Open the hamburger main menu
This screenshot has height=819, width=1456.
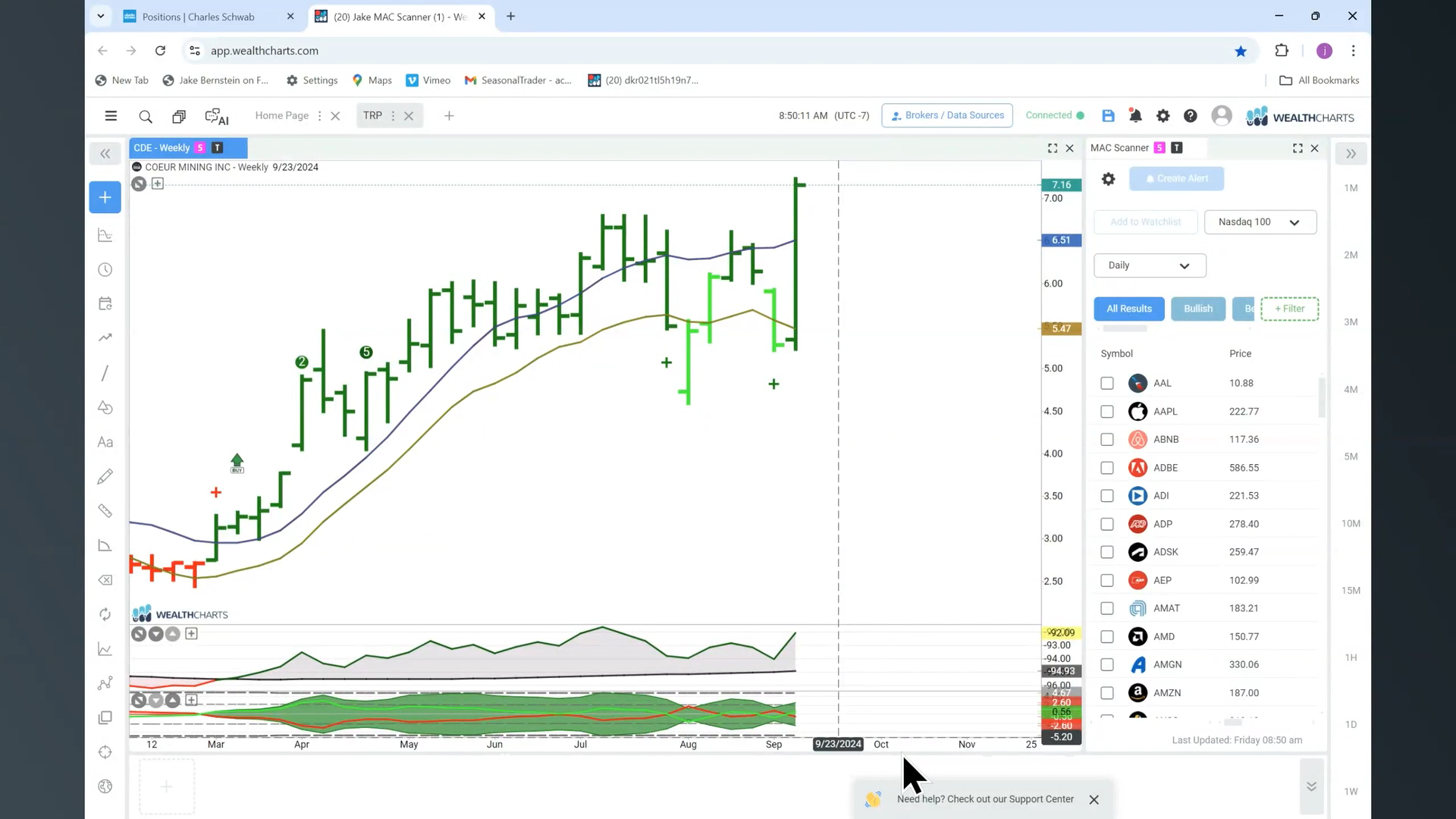(x=111, y=116)
